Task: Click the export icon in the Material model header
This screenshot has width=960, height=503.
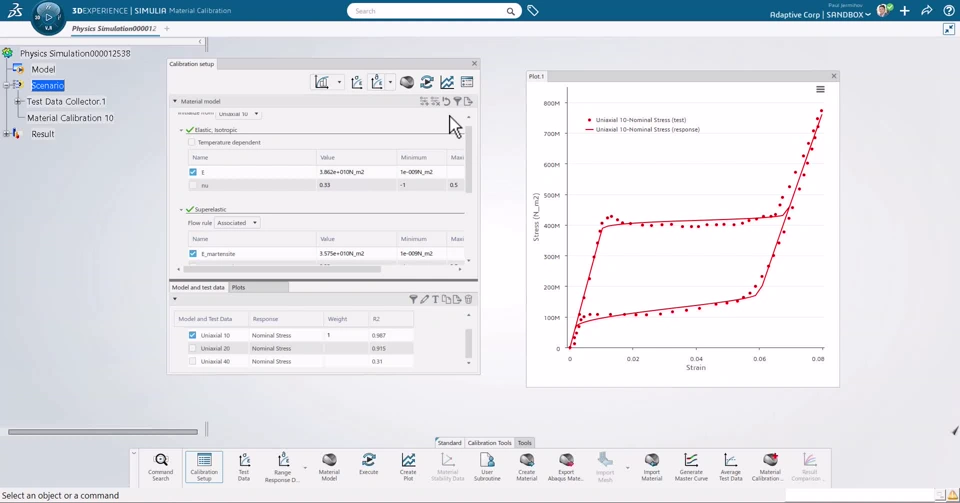Action: pyautogui.click(x=468, y=102)
